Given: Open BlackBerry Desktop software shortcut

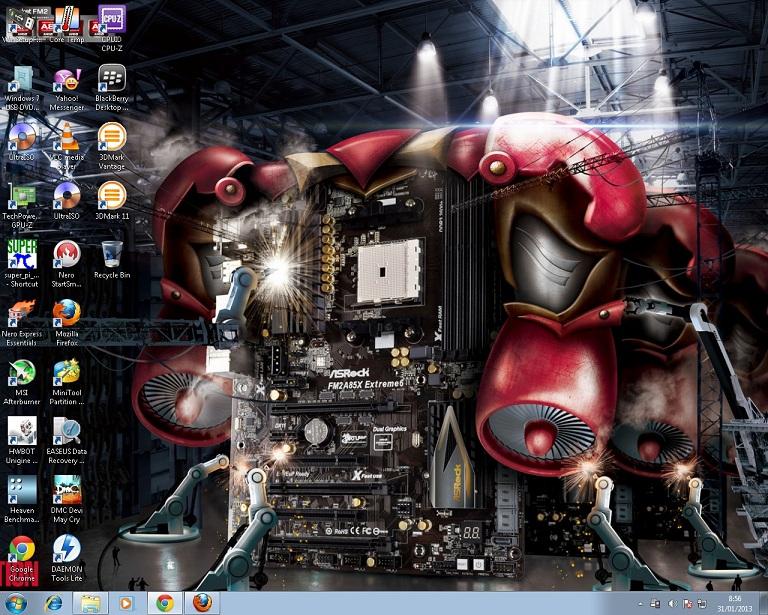Looking at the screenshot, I should coord(112,88).
